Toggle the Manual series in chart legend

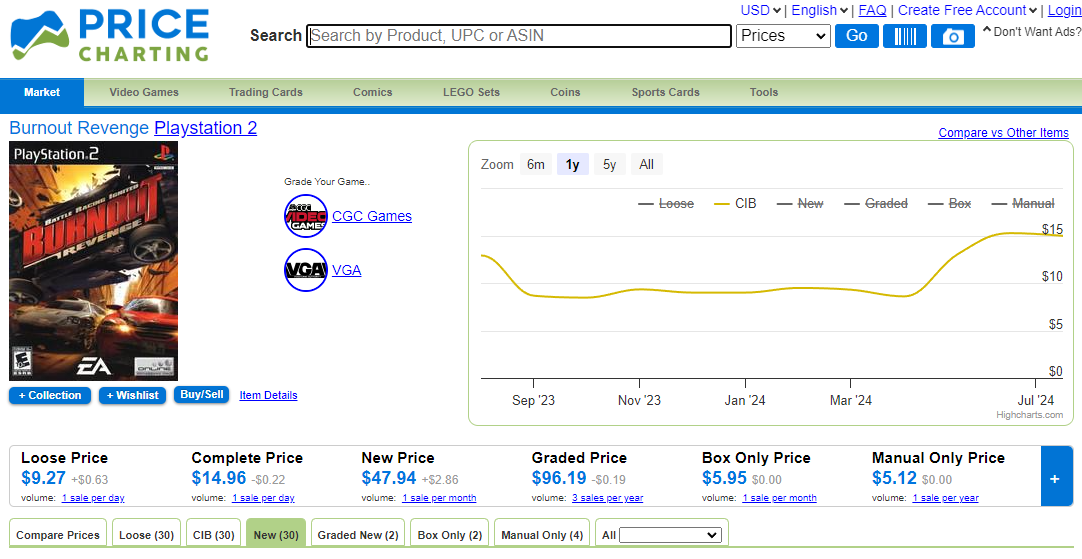(x=1023, y=204)
